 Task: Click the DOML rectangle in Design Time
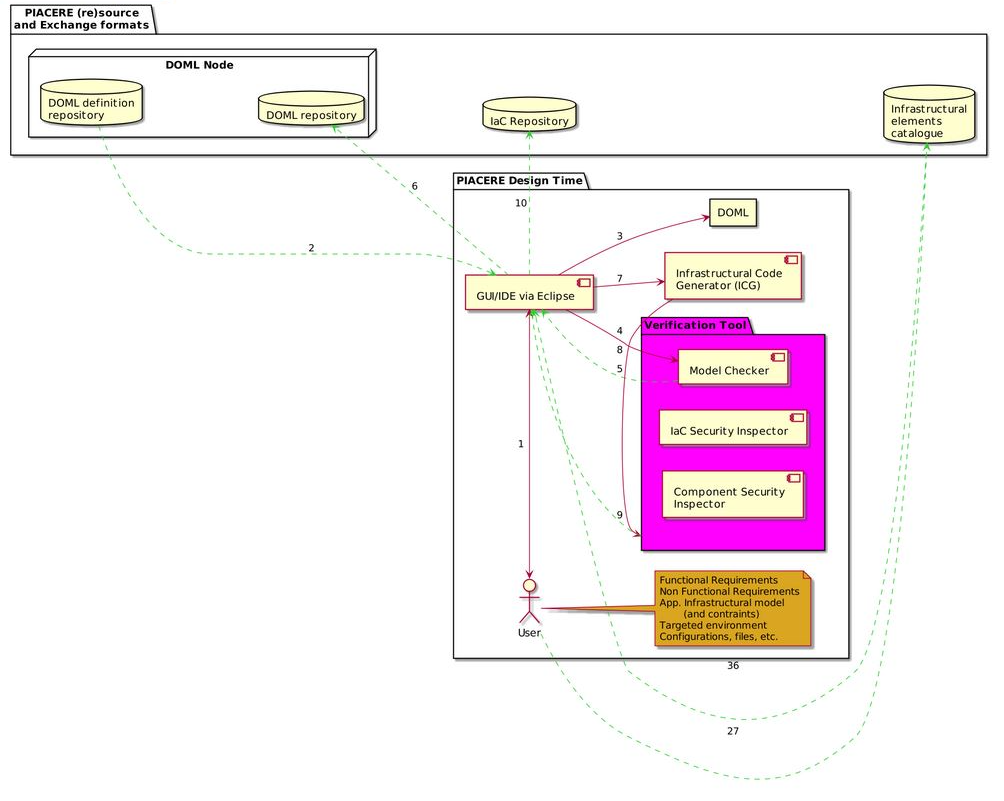[x=733, y=213]
